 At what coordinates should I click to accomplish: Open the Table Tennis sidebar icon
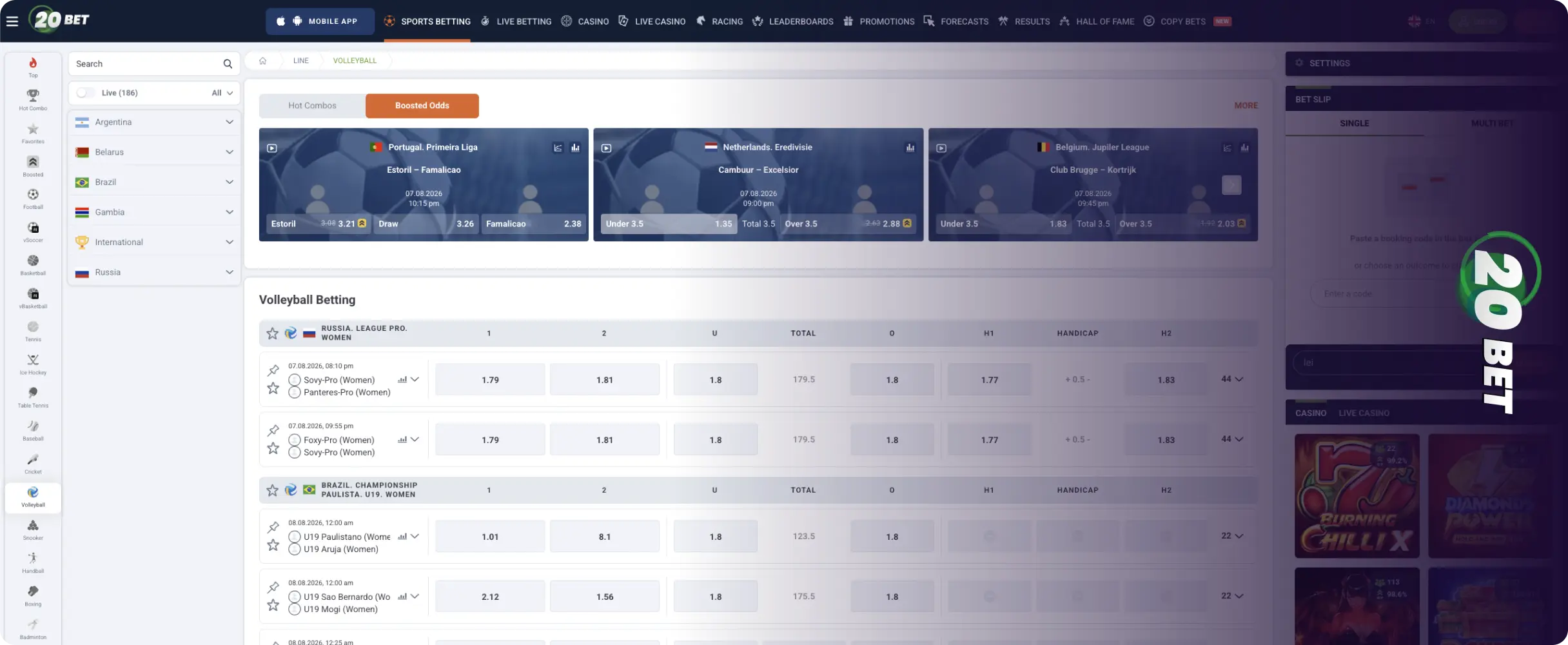[33, 397]
